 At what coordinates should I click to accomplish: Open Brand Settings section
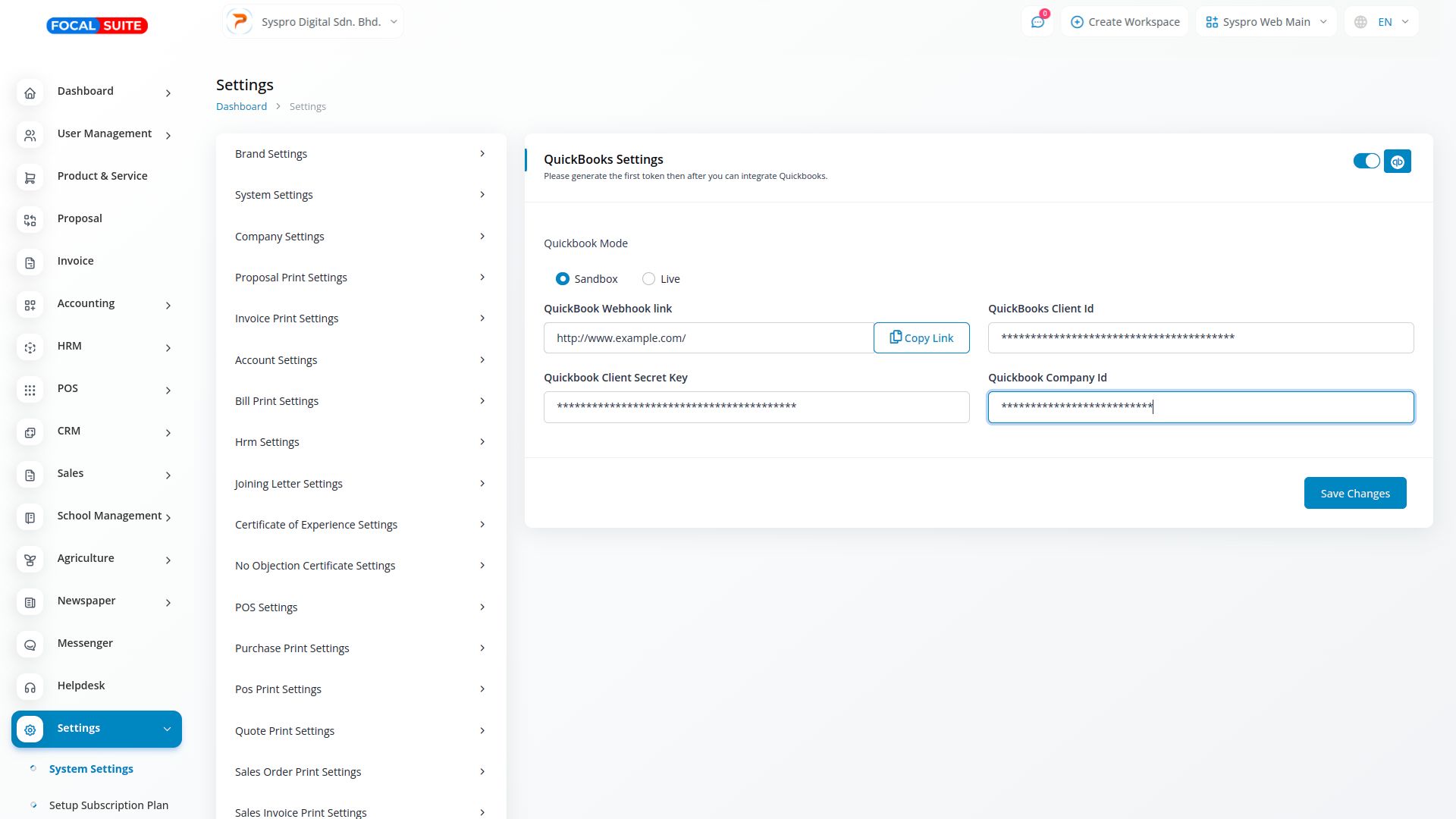click(x=360, y=154)
